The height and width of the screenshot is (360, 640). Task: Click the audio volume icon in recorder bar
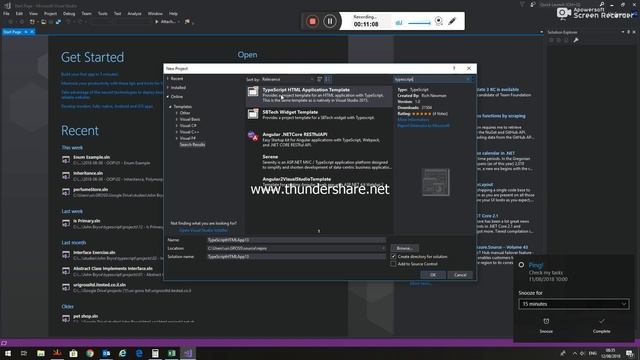coord(399,23)
